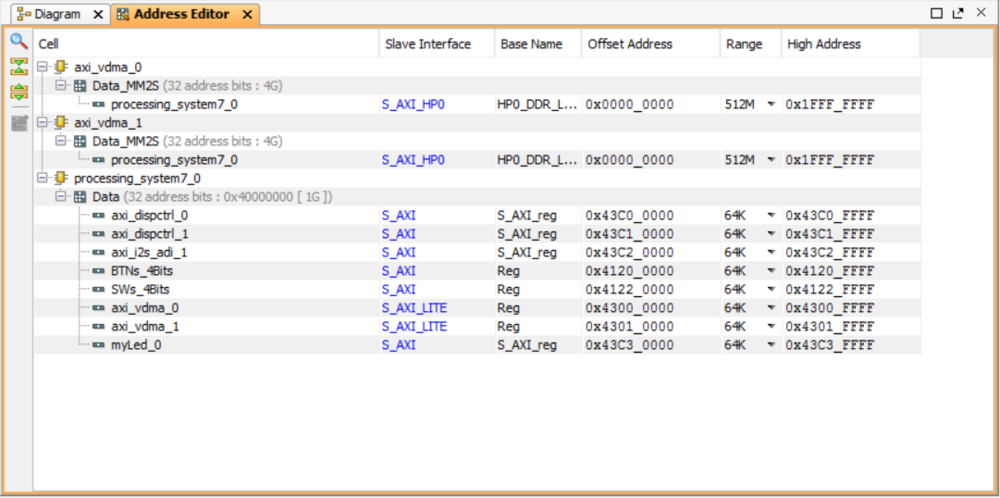Click the Auto Assign Address icon
Screen dimensions: 1000x498
pyautogui.click(x=18, y=122)
